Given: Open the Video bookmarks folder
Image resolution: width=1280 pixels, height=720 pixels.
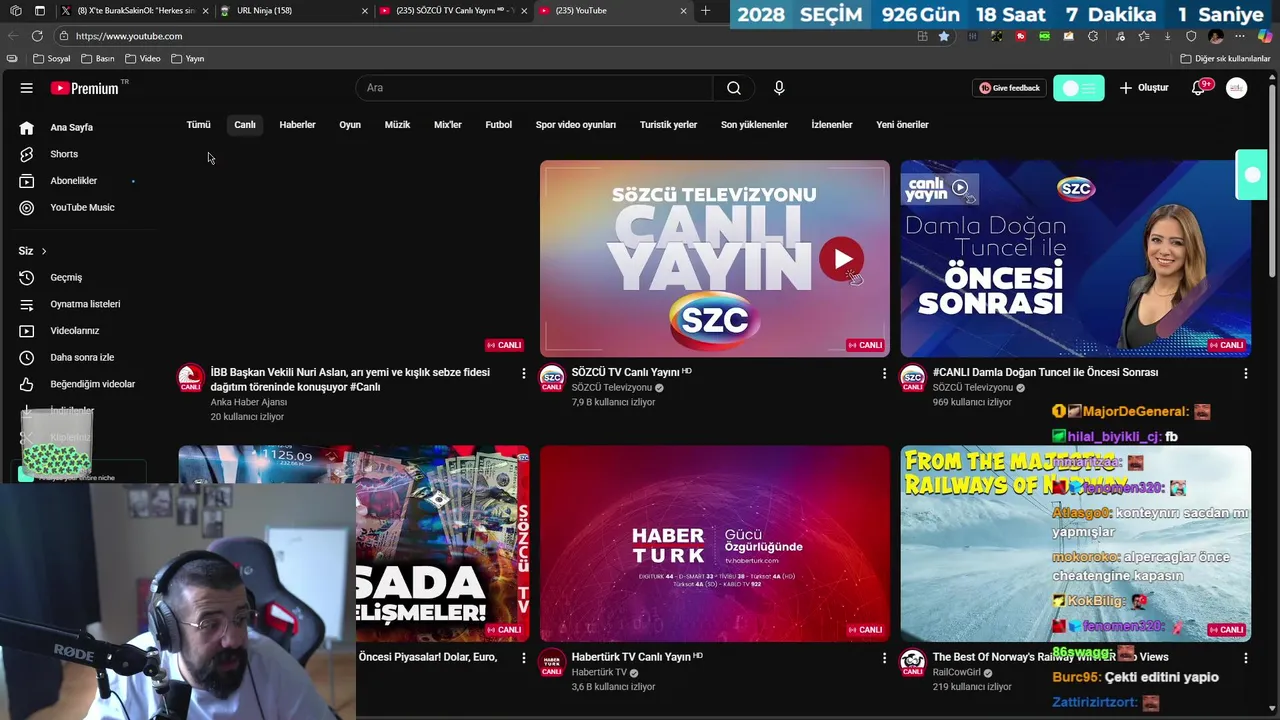Looking at the screenshot, I should pos(143,59).
